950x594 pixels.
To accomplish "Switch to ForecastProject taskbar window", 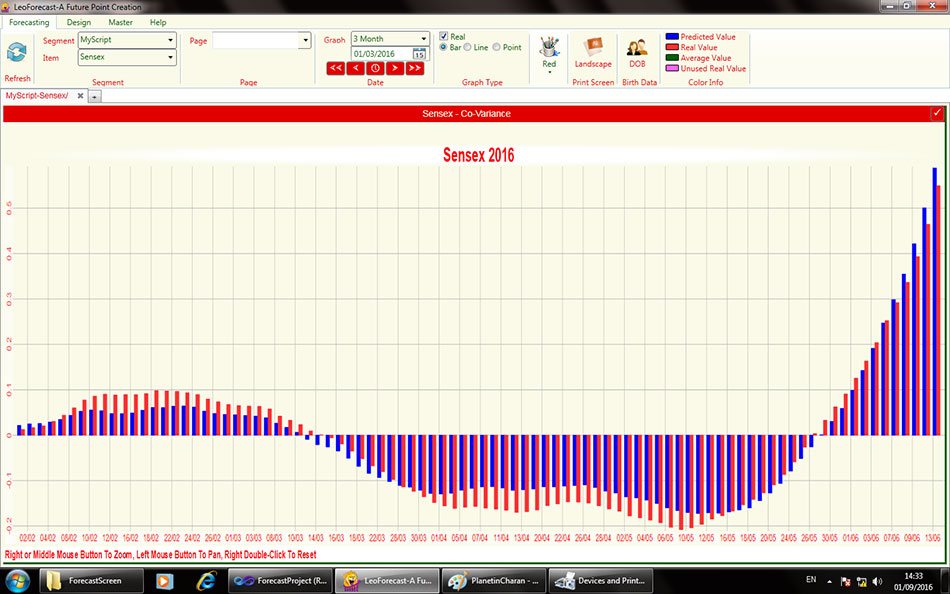I will click(280, 581).
